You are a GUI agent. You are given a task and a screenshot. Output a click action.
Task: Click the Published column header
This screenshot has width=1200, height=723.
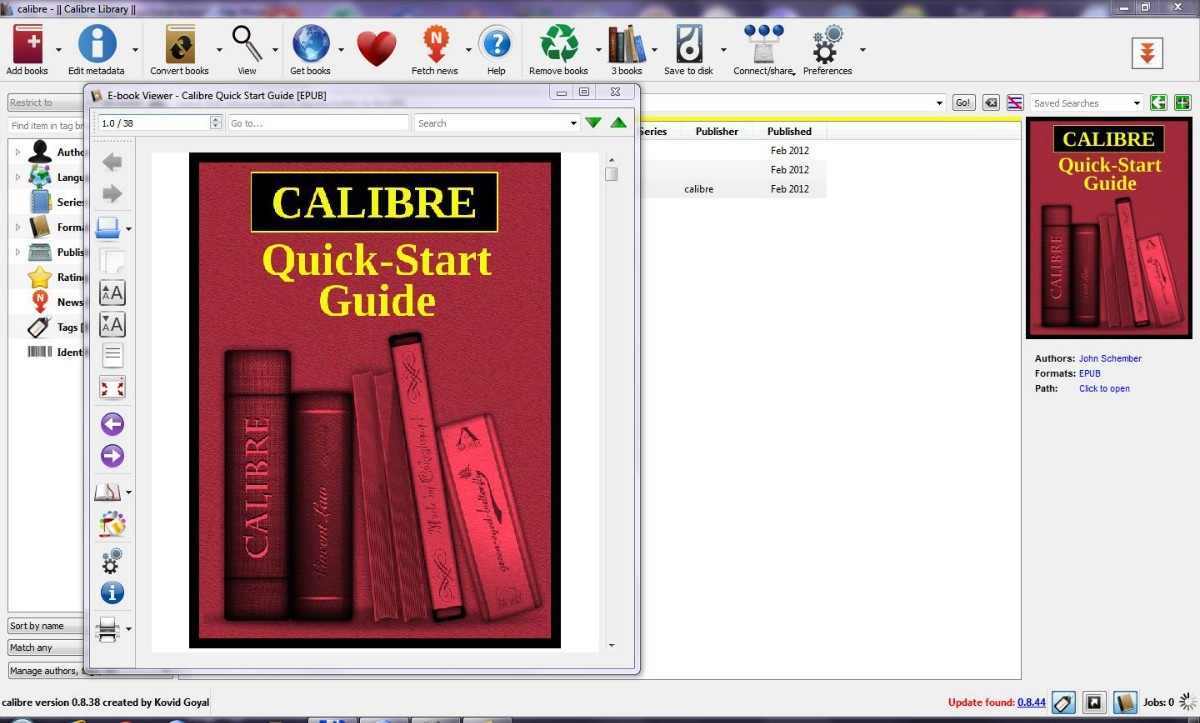click(790, 131)
